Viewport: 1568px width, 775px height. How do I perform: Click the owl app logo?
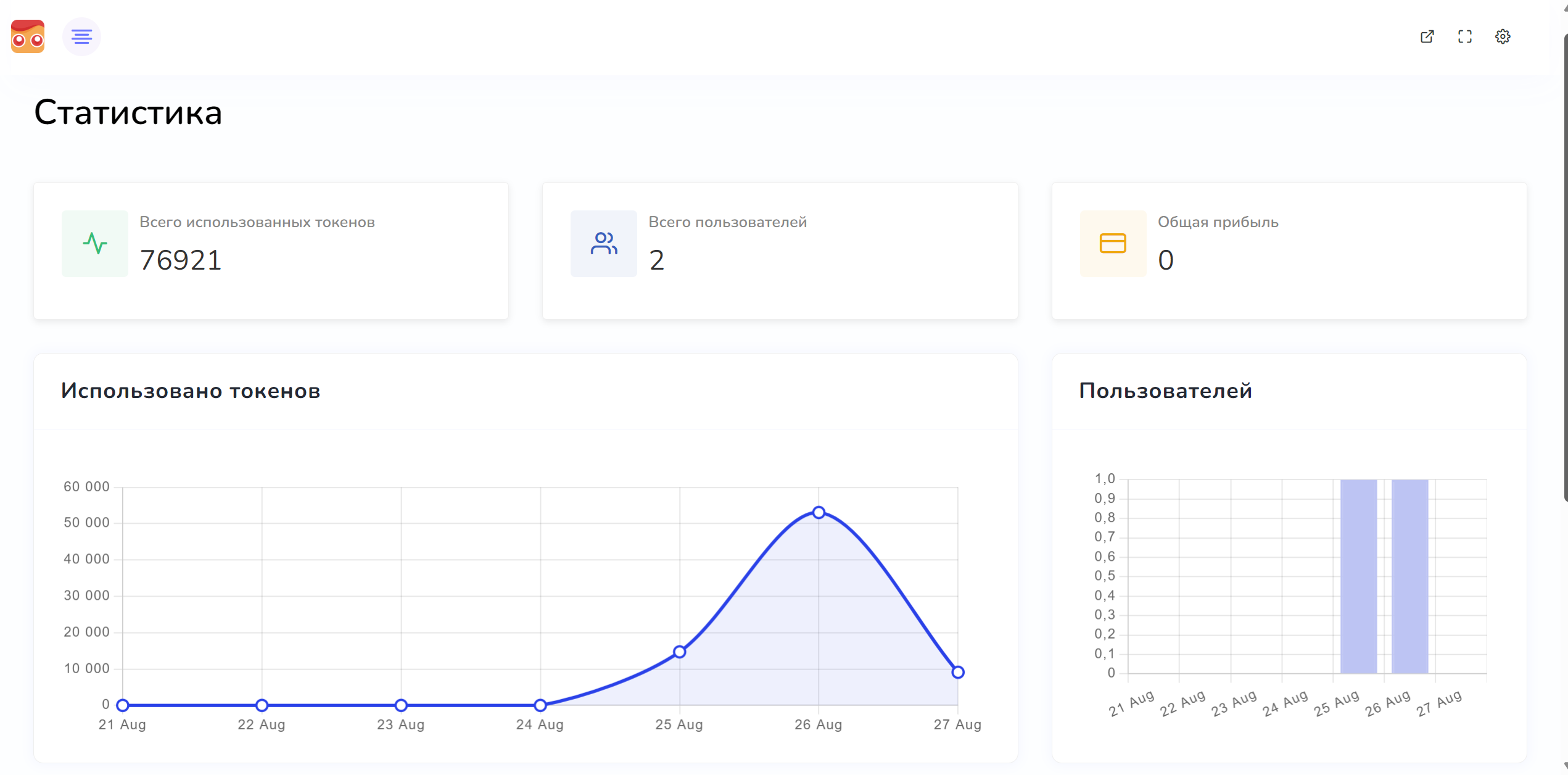(x=28, y=36)
